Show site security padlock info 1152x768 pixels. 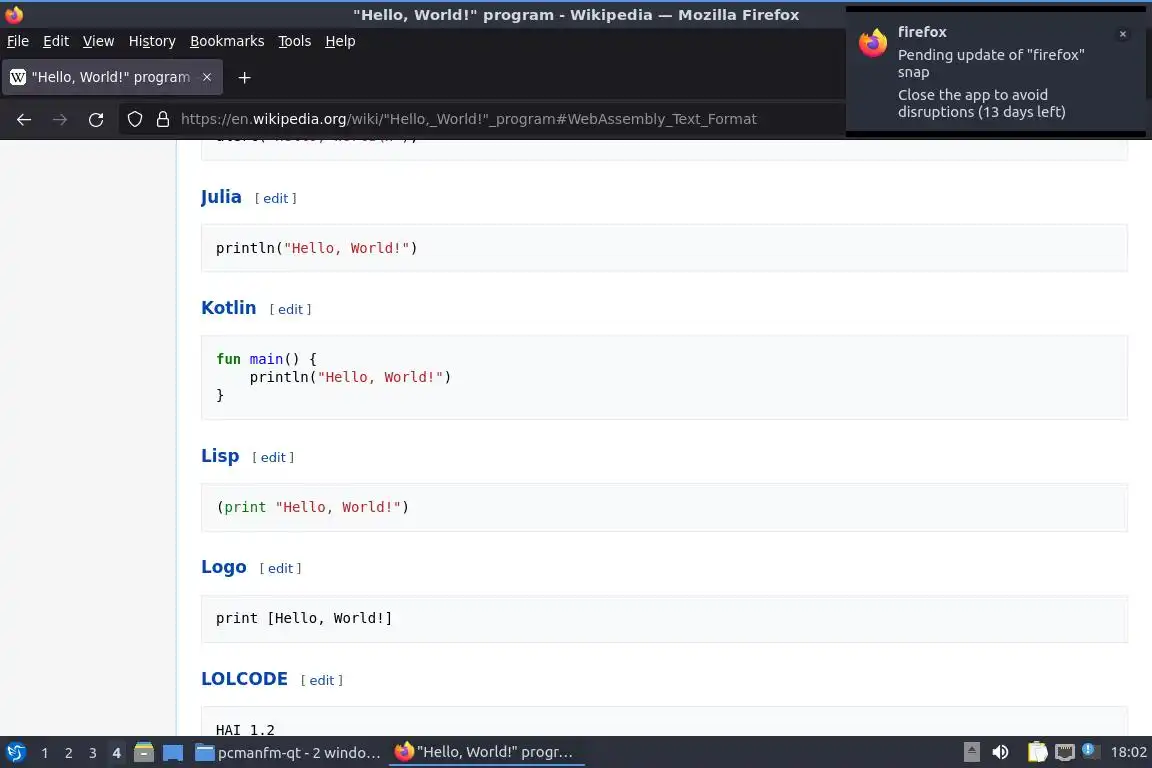pos(163,119)
